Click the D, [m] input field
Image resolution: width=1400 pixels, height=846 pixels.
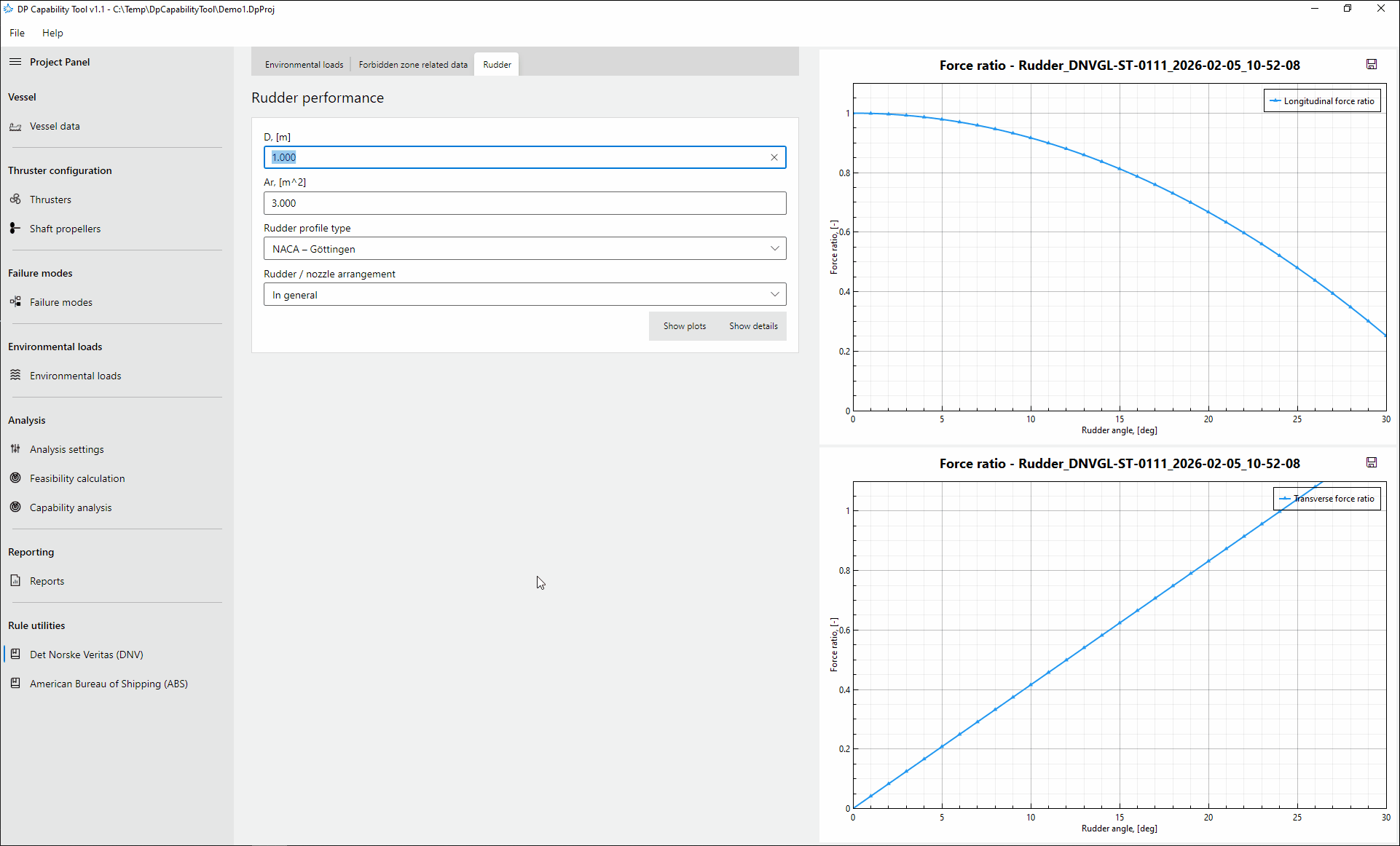tap(524, 157)
